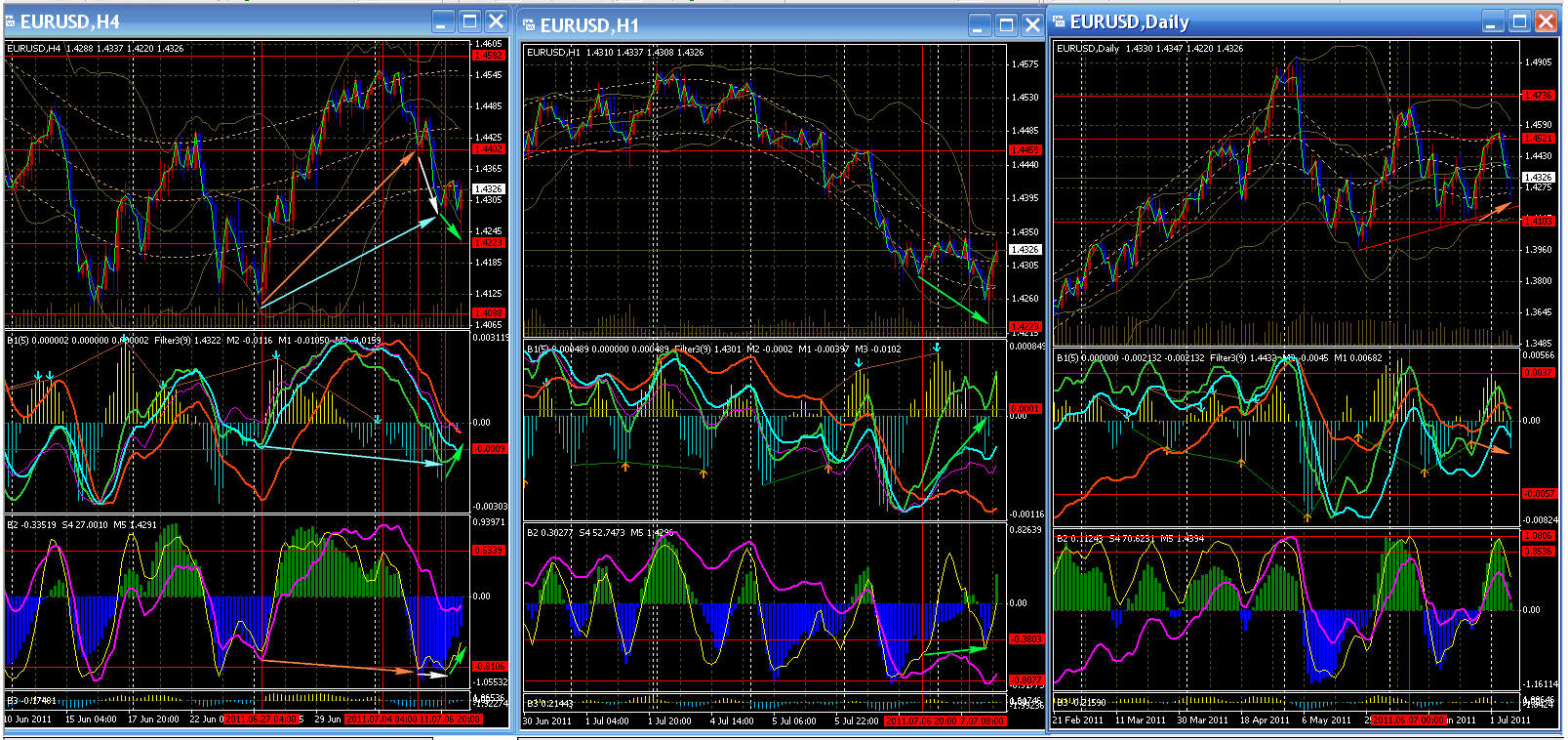Click the '17 Jun 20:00' date on H4 time axis
This screenshot has height=740, width=1568.
153,719
